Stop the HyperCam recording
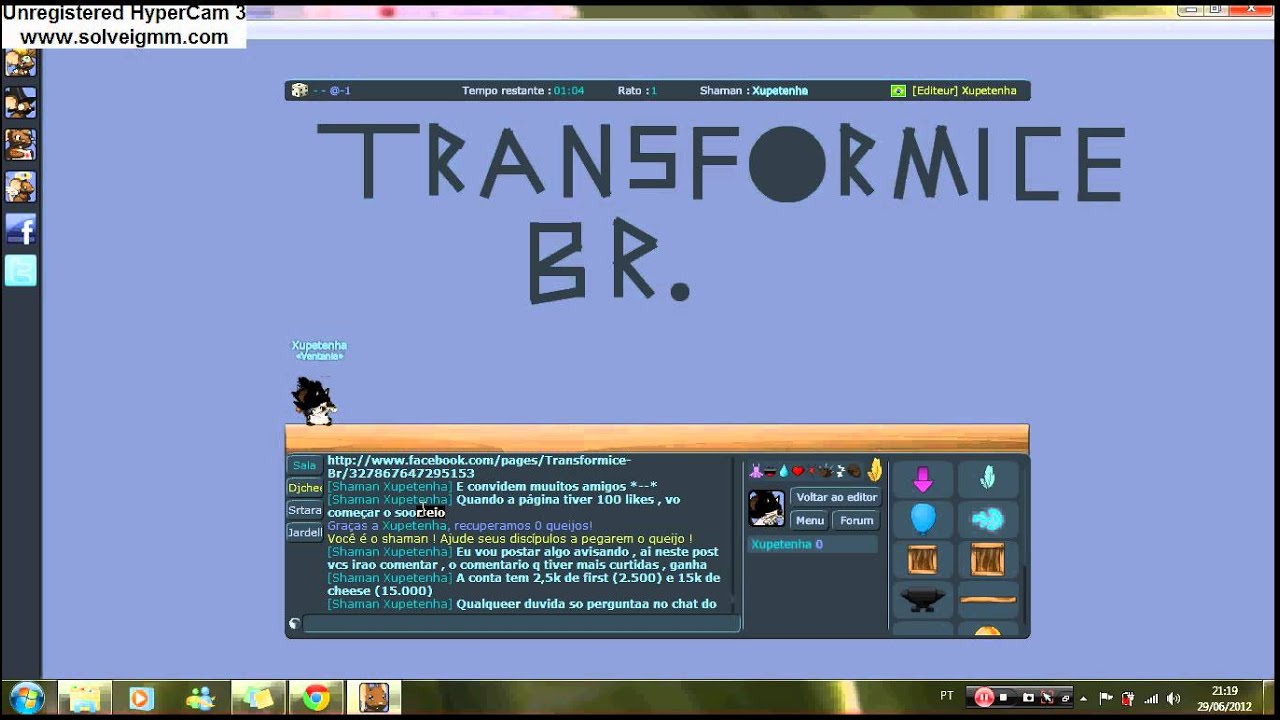1280x720 pixels. (x=1003, y=698)
